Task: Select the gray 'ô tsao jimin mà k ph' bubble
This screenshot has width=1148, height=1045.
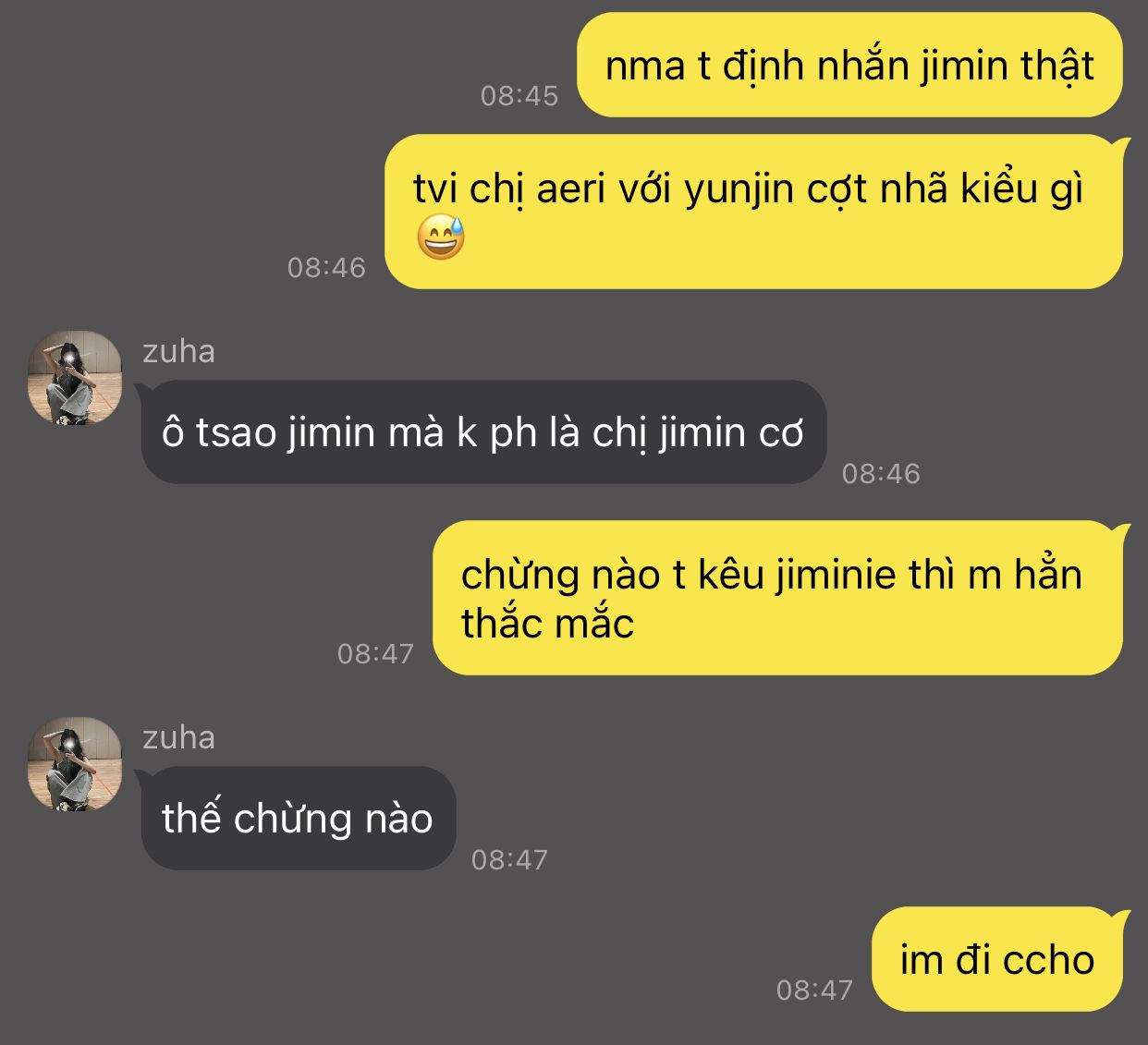Action: [x=482, y=432]
